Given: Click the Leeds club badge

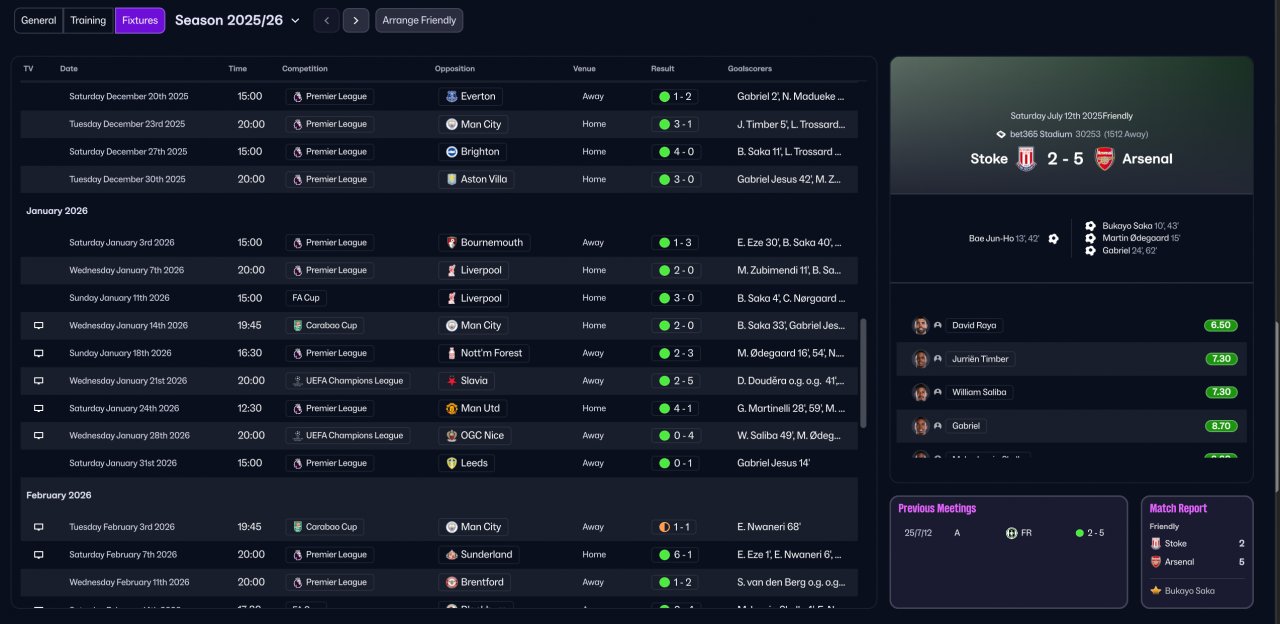Looking at the screenshot, I should coord(451,463).
